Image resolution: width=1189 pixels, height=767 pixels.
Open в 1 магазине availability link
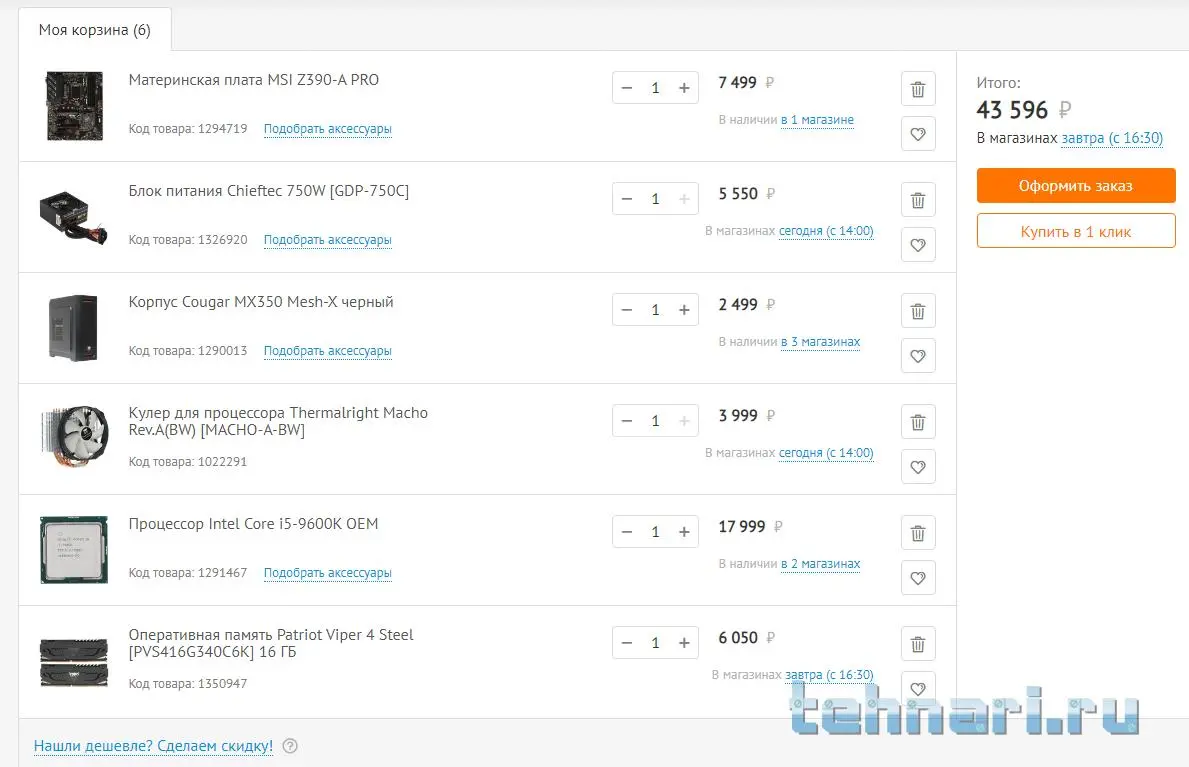(817, 120)
